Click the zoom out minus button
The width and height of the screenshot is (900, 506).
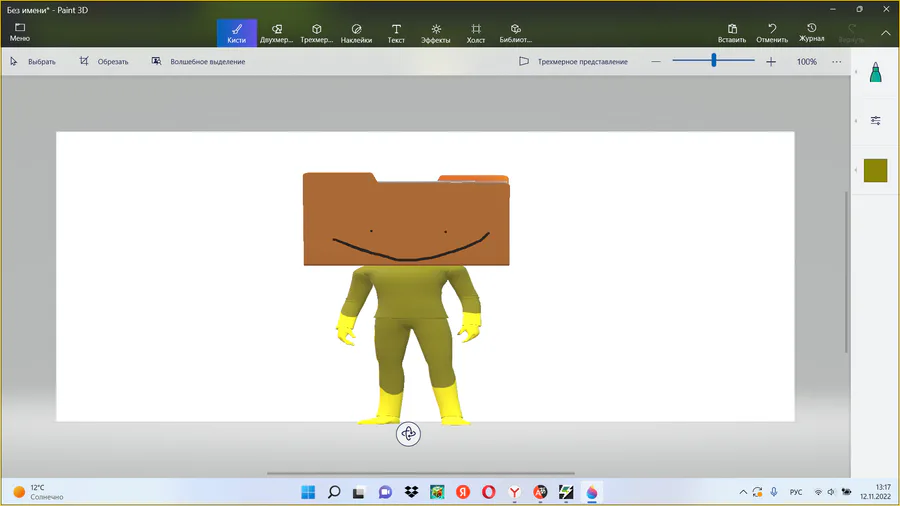point(656,61)
